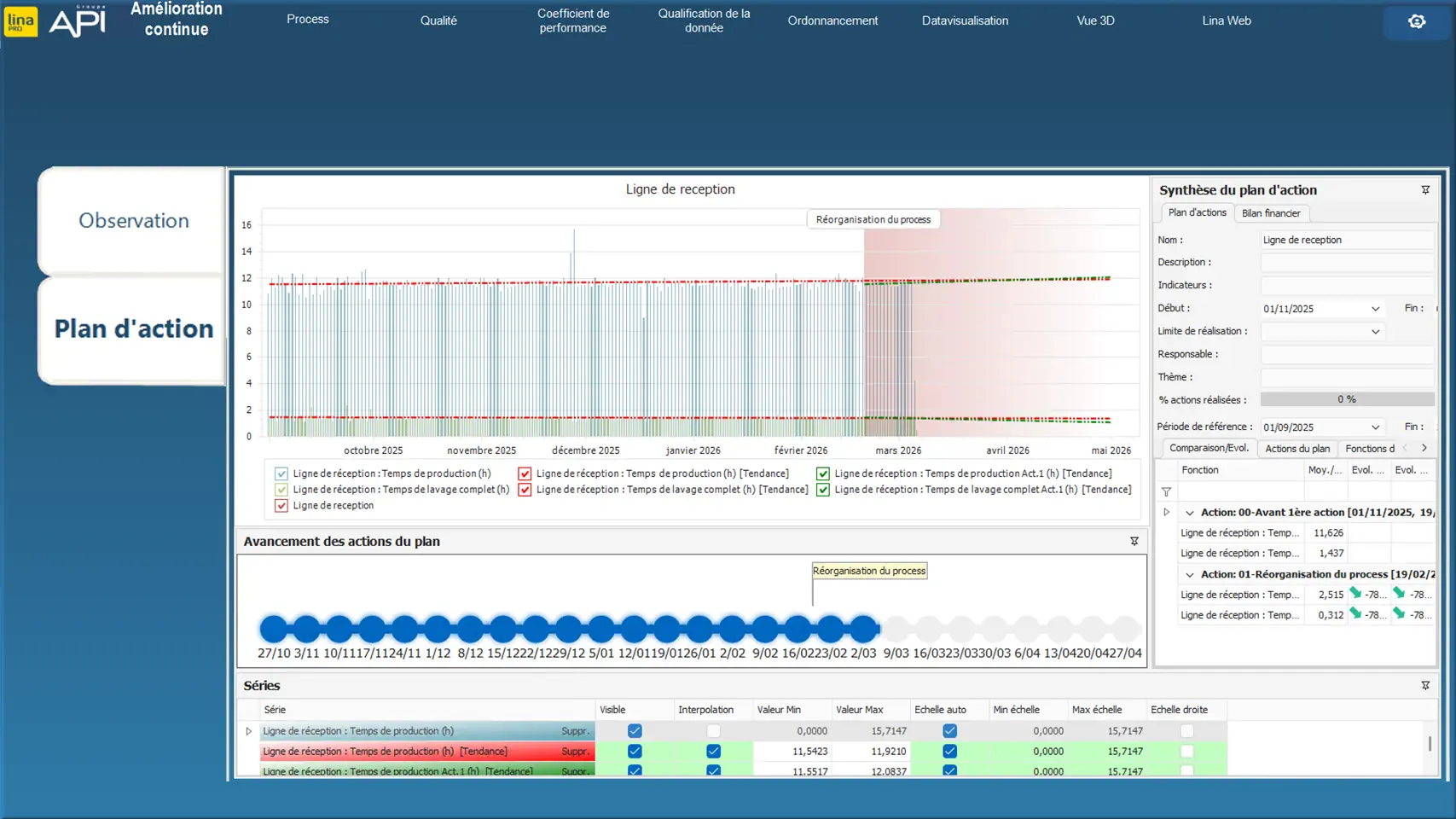Click the filter funnel icon in Fonction grid

pos(1166,492)
